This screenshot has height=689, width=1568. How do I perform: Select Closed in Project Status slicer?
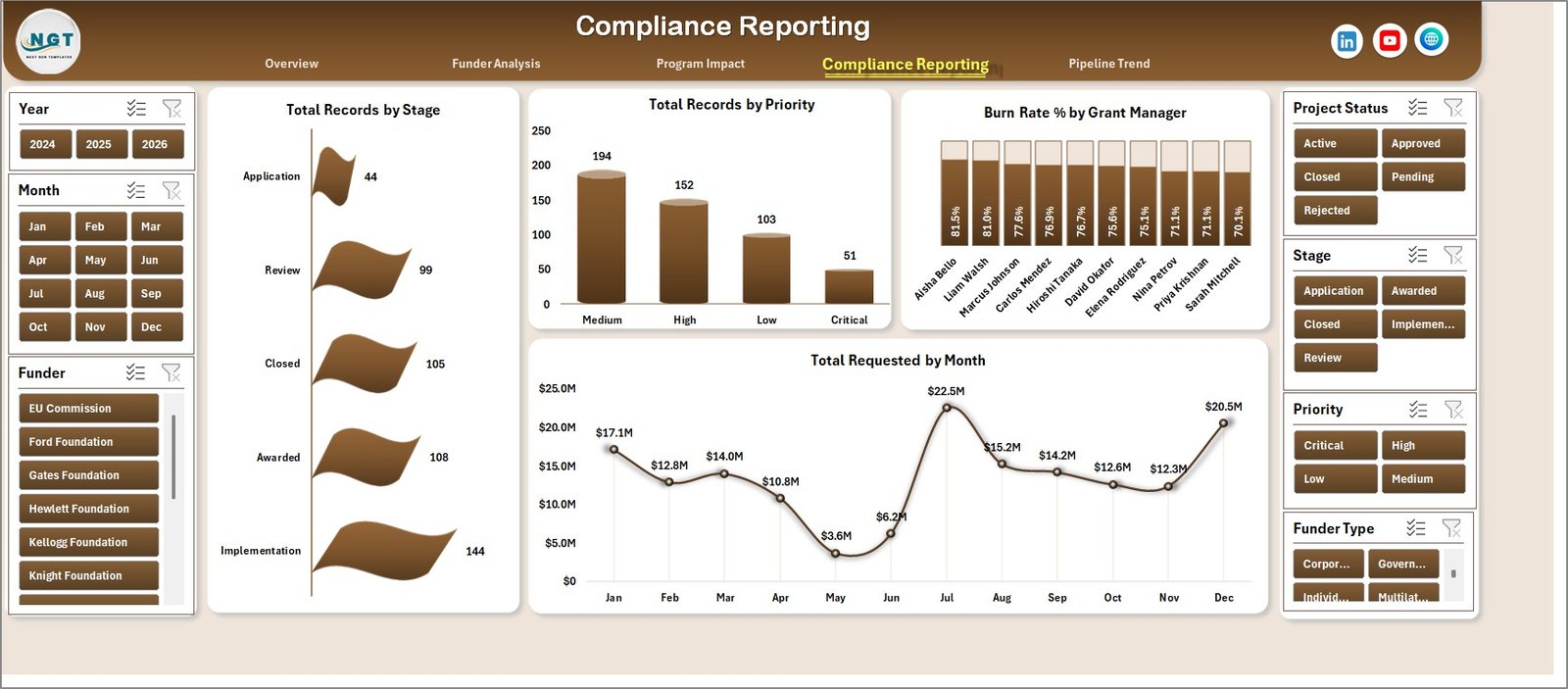(x=1335, y=176)
